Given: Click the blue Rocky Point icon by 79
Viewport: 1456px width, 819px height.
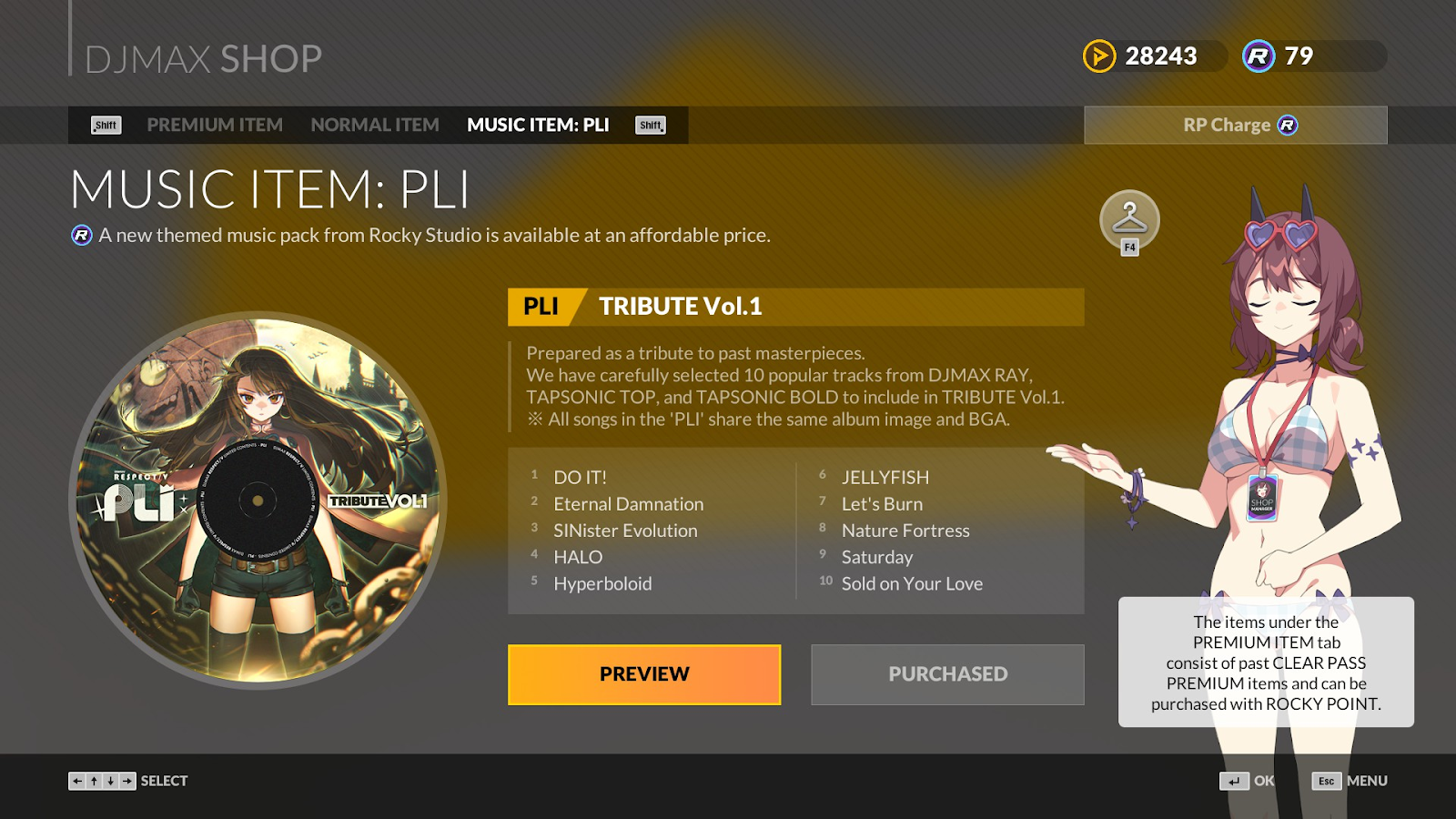Looking at the screenshot, I should click(x=1259, y=56).
